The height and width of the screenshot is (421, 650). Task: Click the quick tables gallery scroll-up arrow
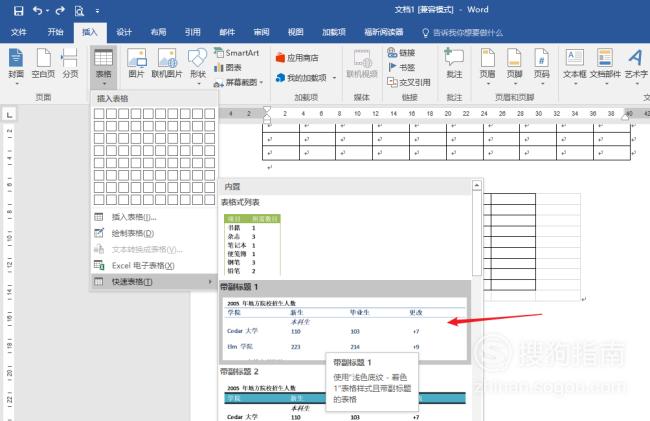coord(477,185)
